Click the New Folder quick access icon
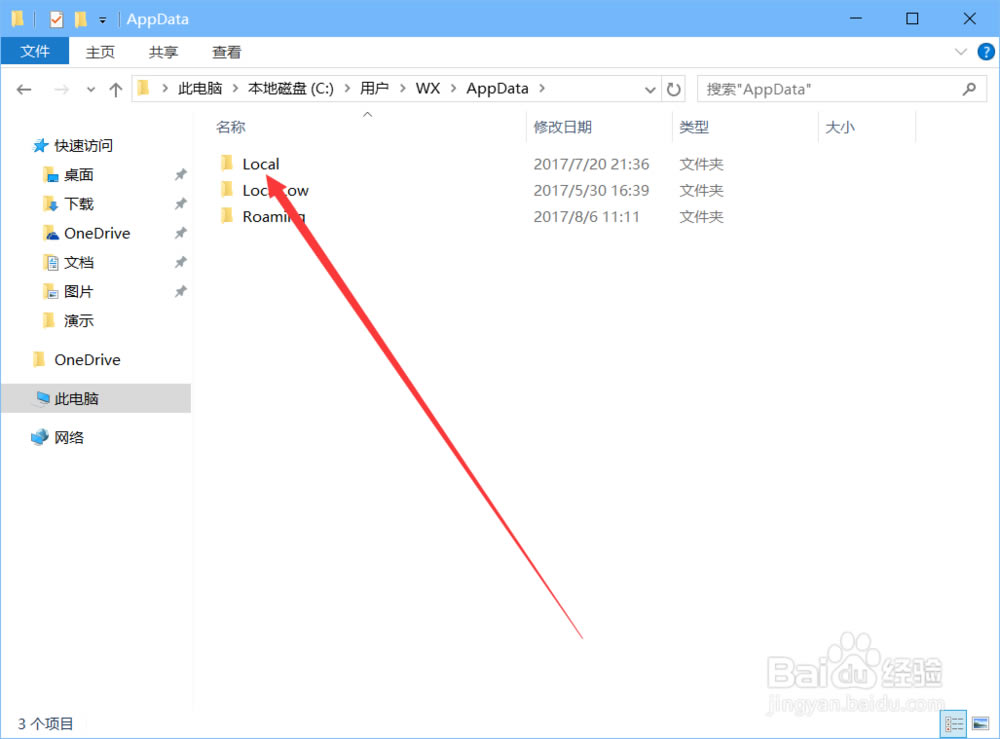 point(80,19)
